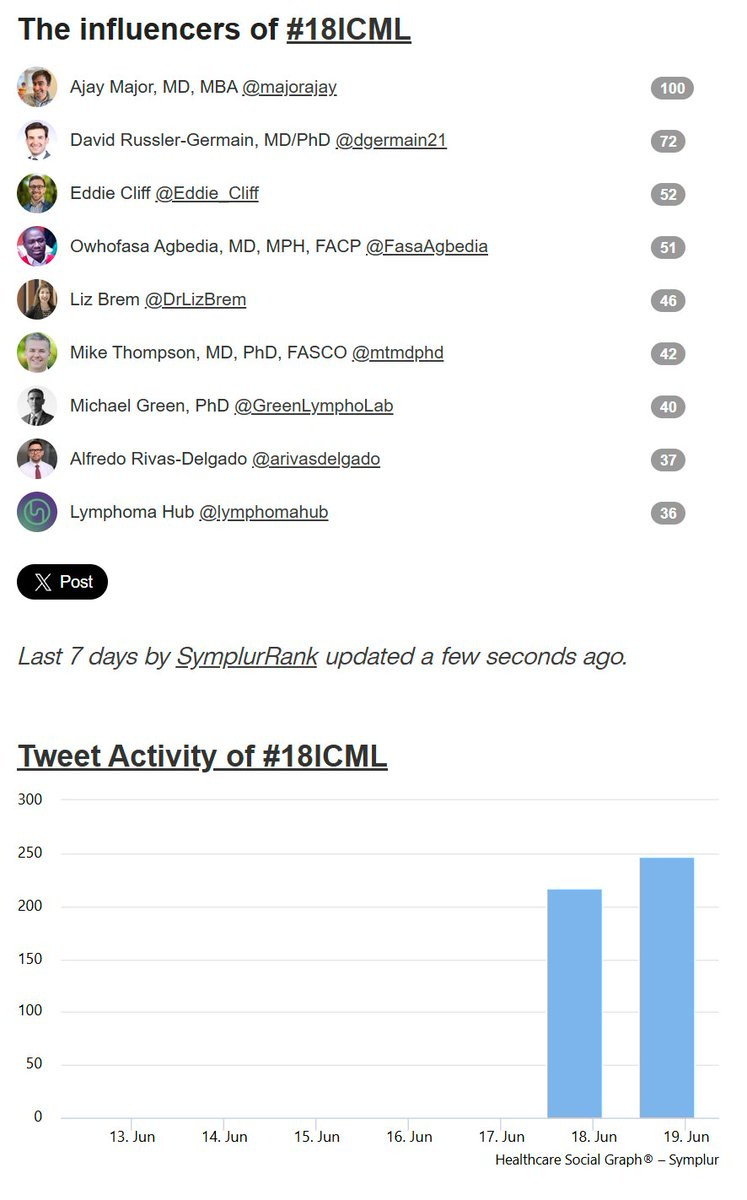Open the #18ICML hashtag link in heading
Viewport: 747px width, 1200px height.
[x=348, y=29]
